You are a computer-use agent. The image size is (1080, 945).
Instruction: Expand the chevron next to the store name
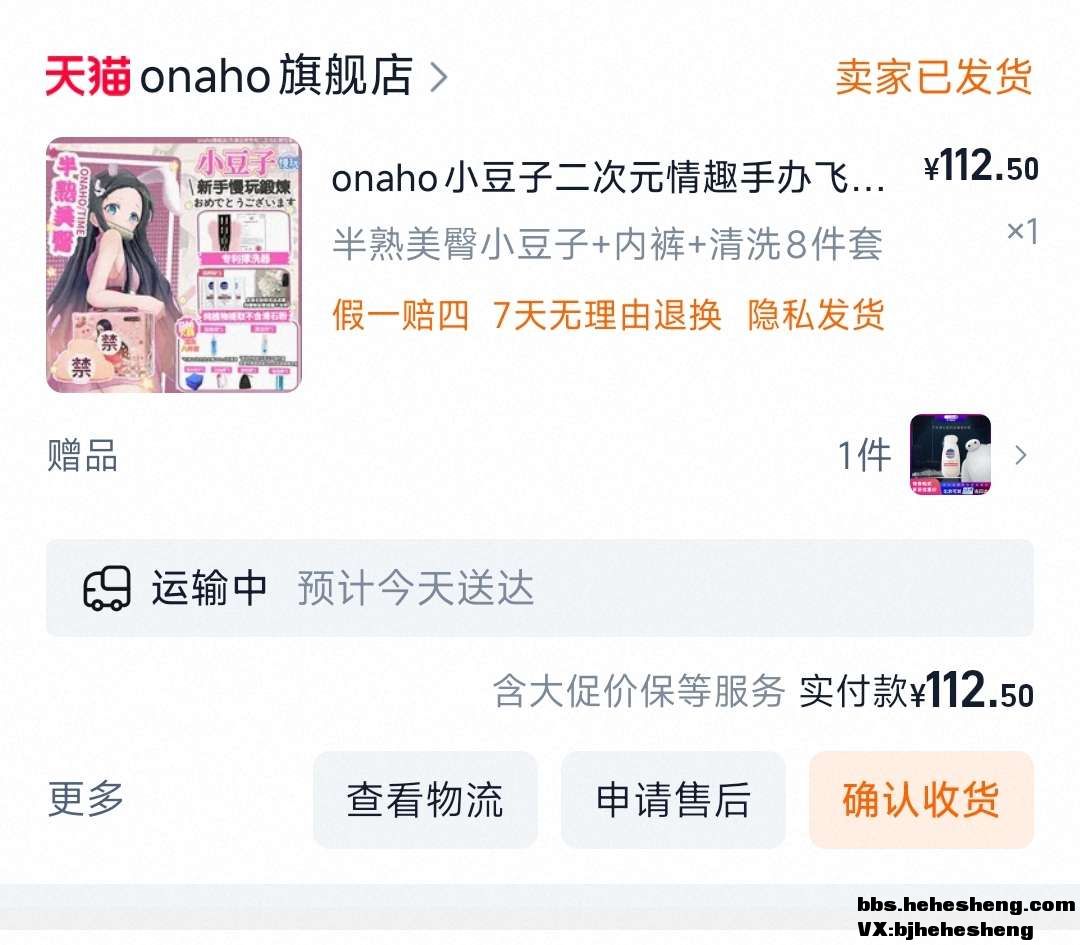click(x=439, y=76)
